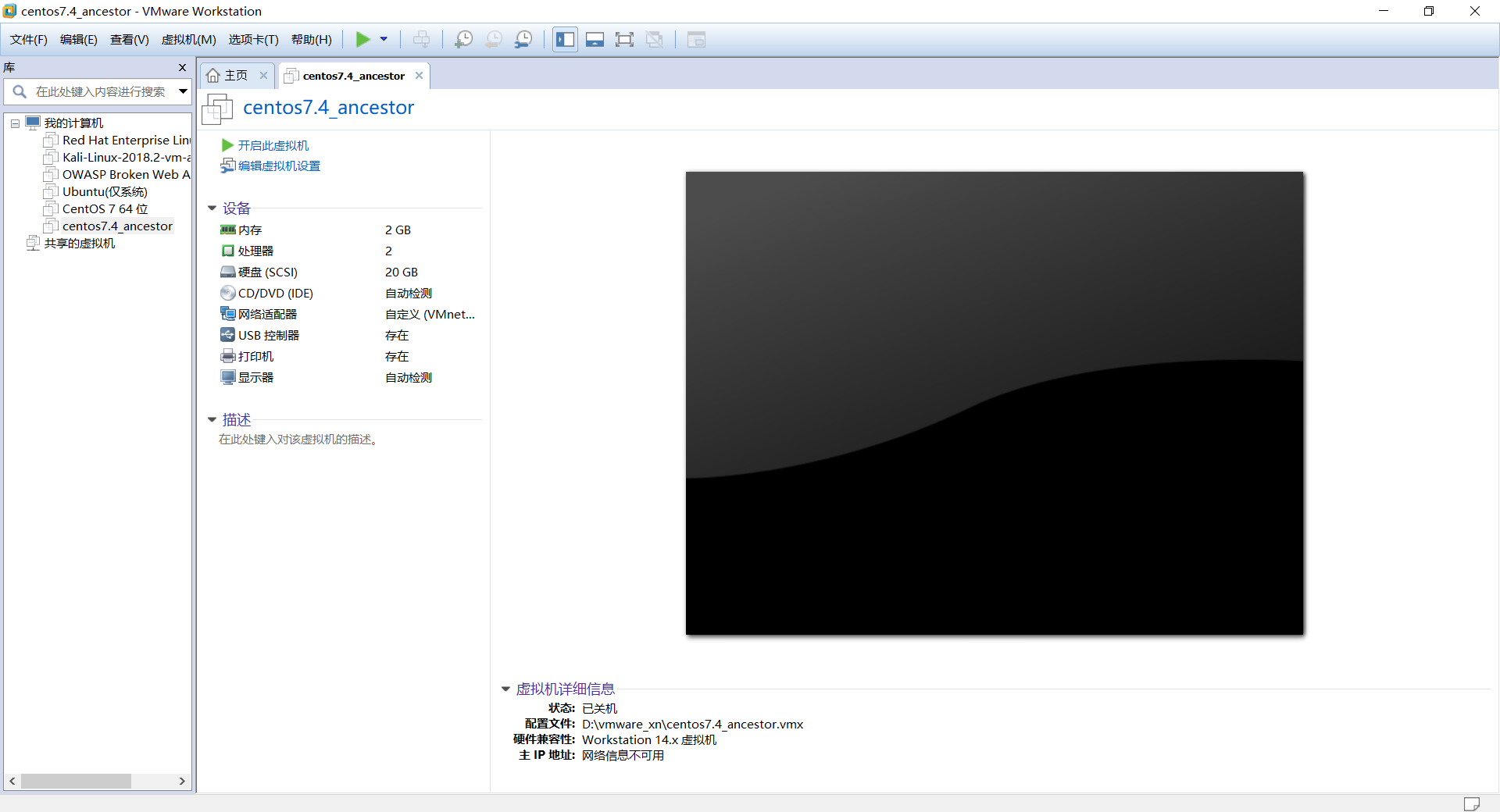Click the network adapter device icon
The width and height of the screenshot is (1500, 812).
coord(227,314)
